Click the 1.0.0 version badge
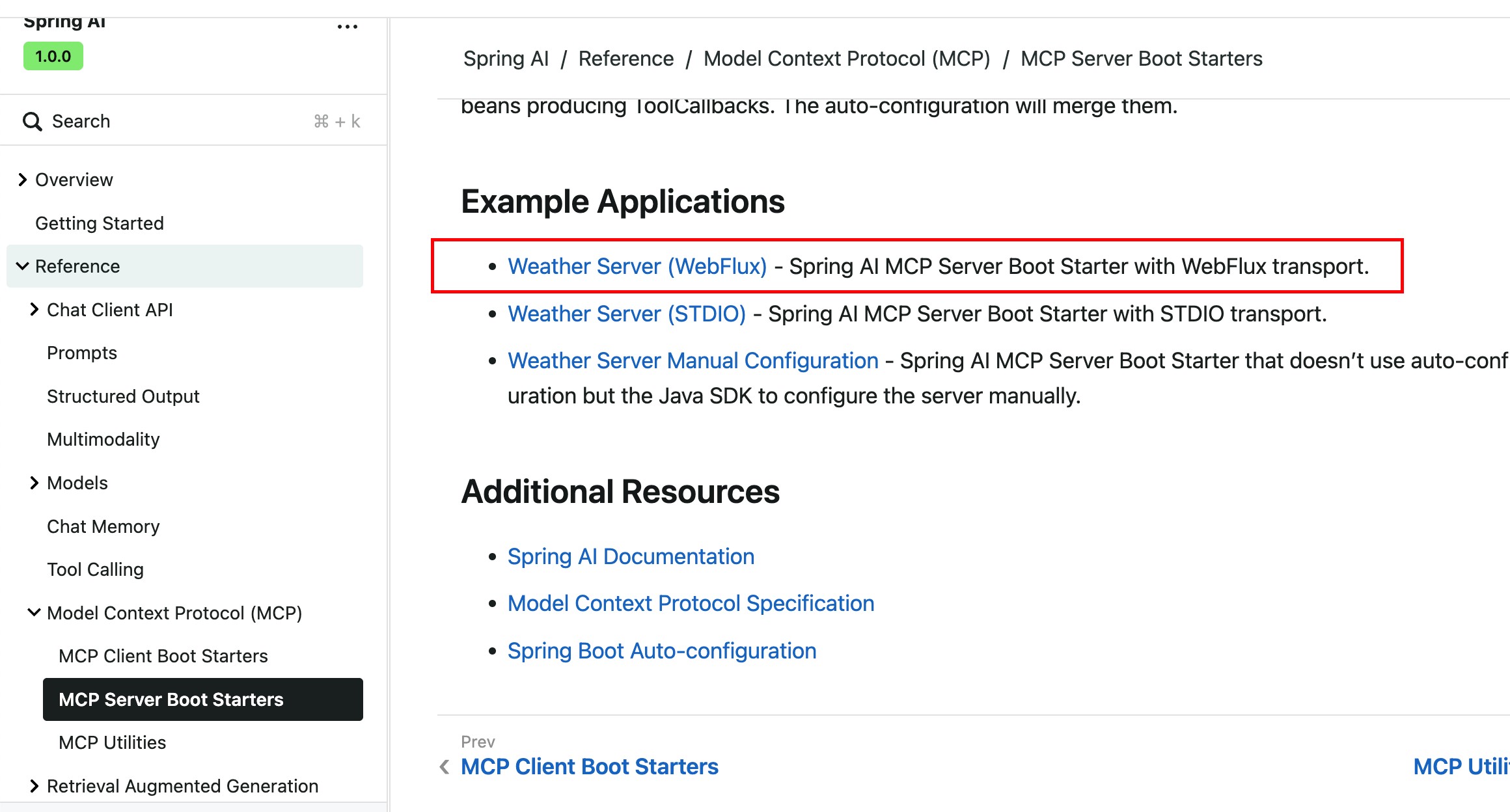 (53, 57)
